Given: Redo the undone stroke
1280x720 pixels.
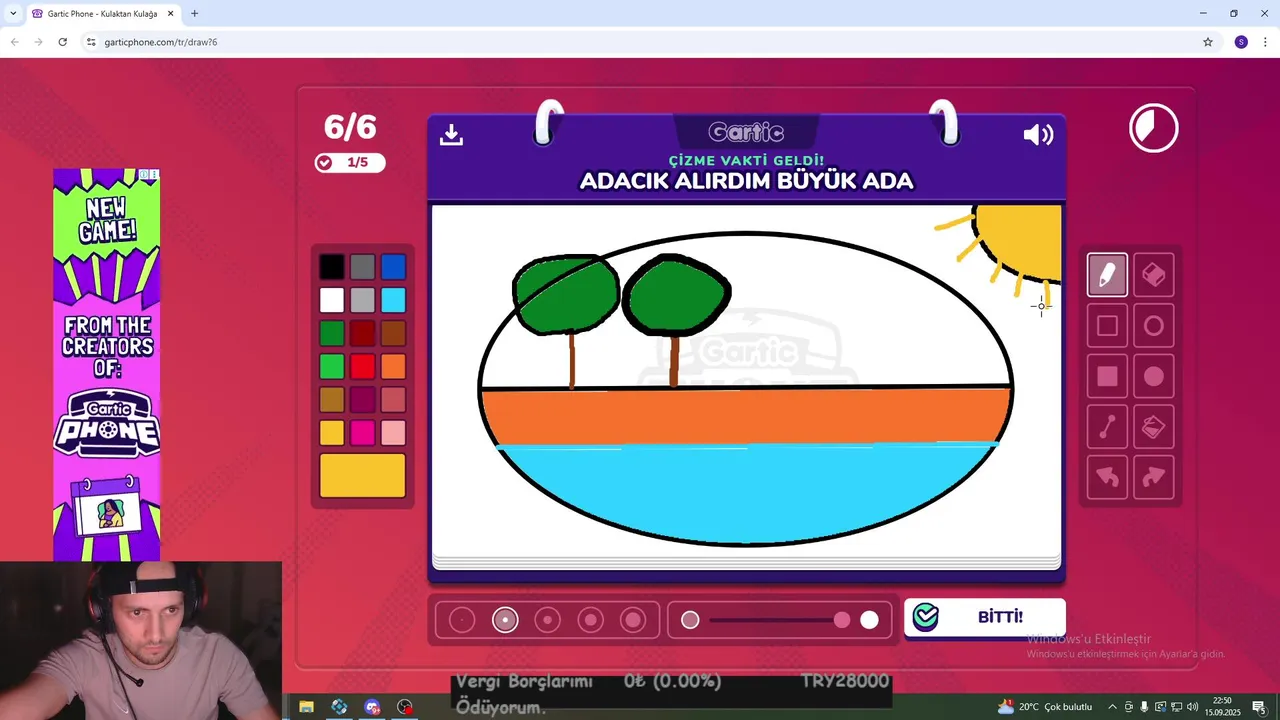Looking at the screenshot, I should tap(1153, 477).
